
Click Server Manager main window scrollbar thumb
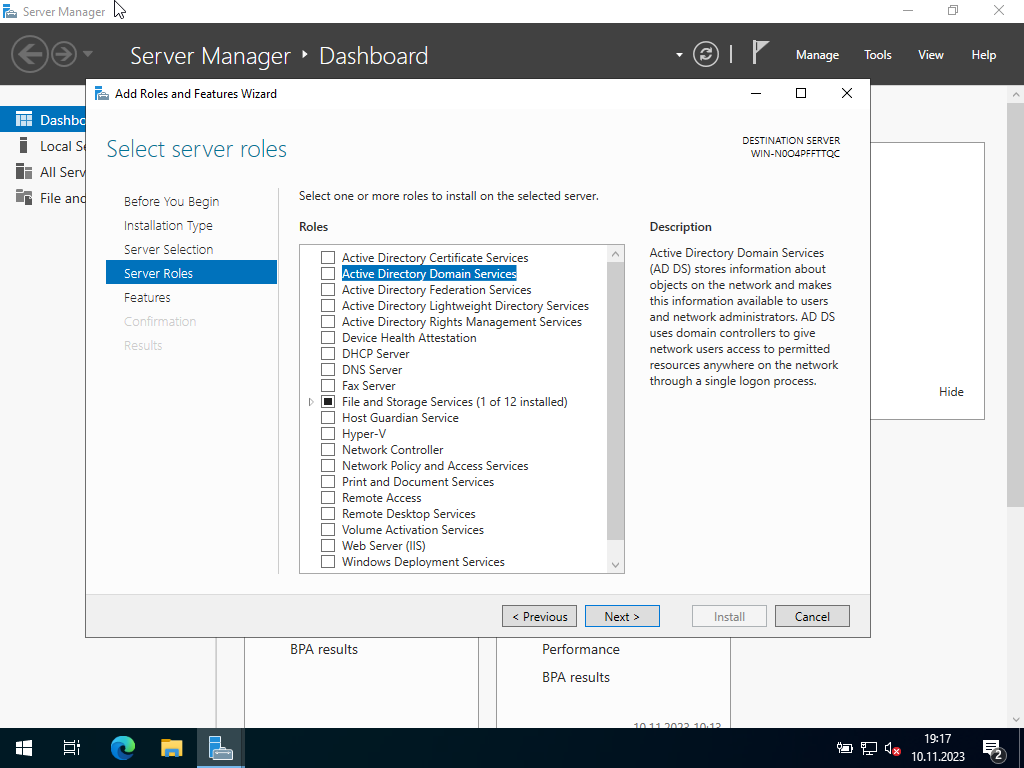(1016, 305)
